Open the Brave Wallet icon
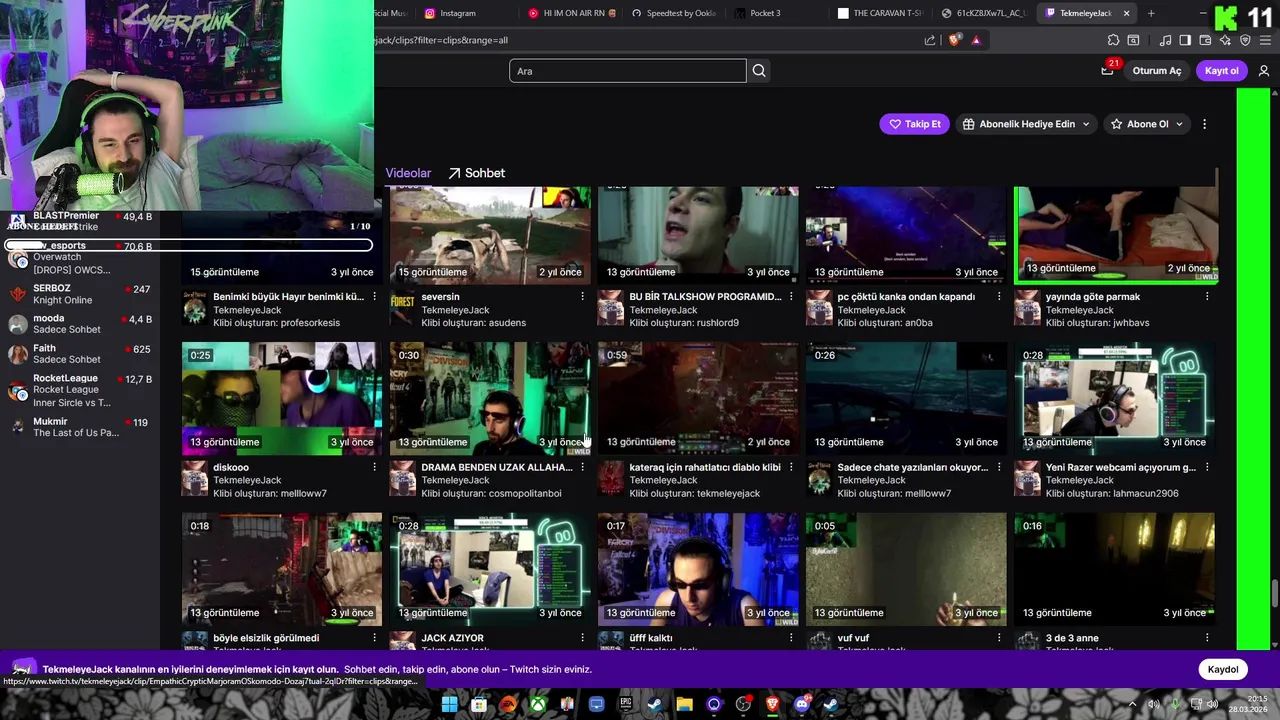This screenshot has width=1280, height=720. coord(1205,40)
